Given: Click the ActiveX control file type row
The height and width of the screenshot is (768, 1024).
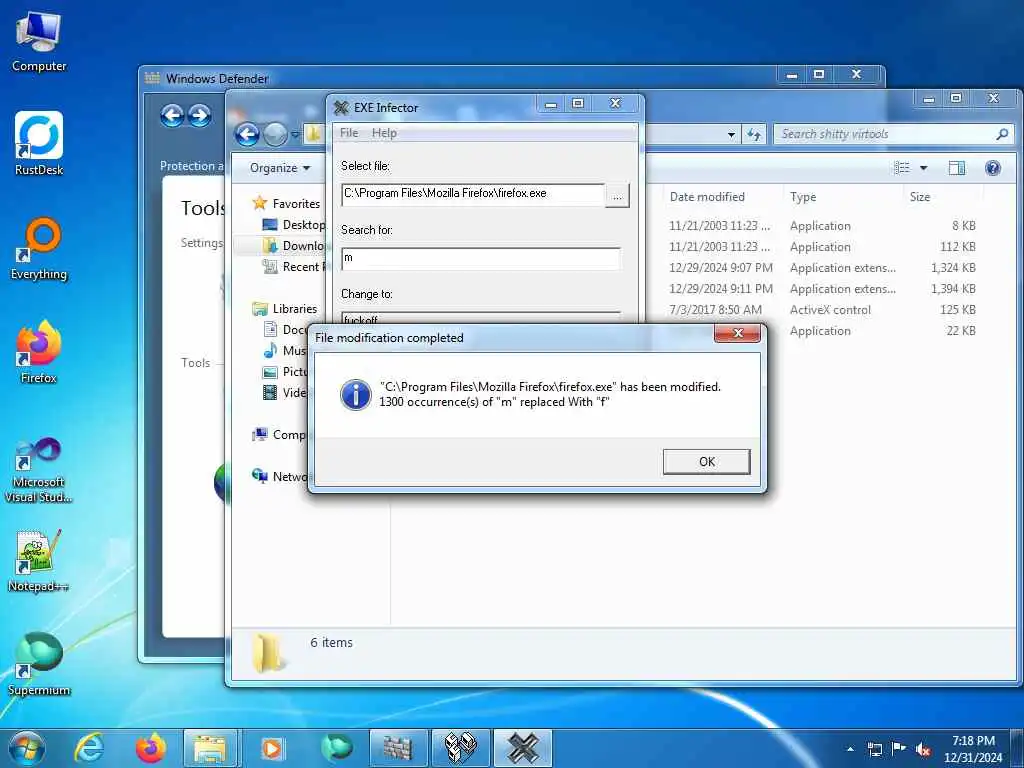Looking at the screenshot, I should coord(830,310).
